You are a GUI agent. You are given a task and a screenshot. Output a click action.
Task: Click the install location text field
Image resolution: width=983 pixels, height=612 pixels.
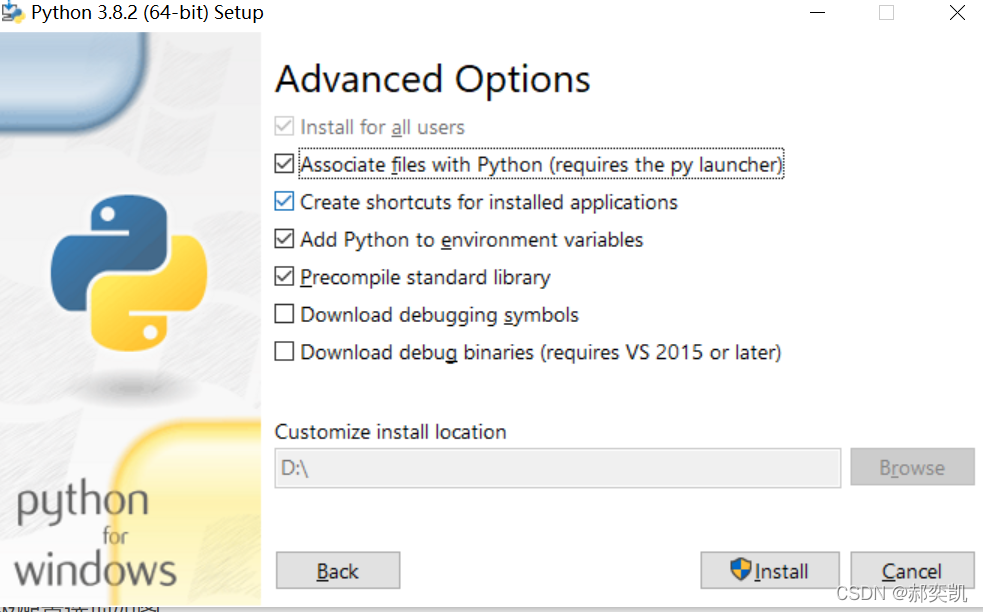click(x=557, y=468)
